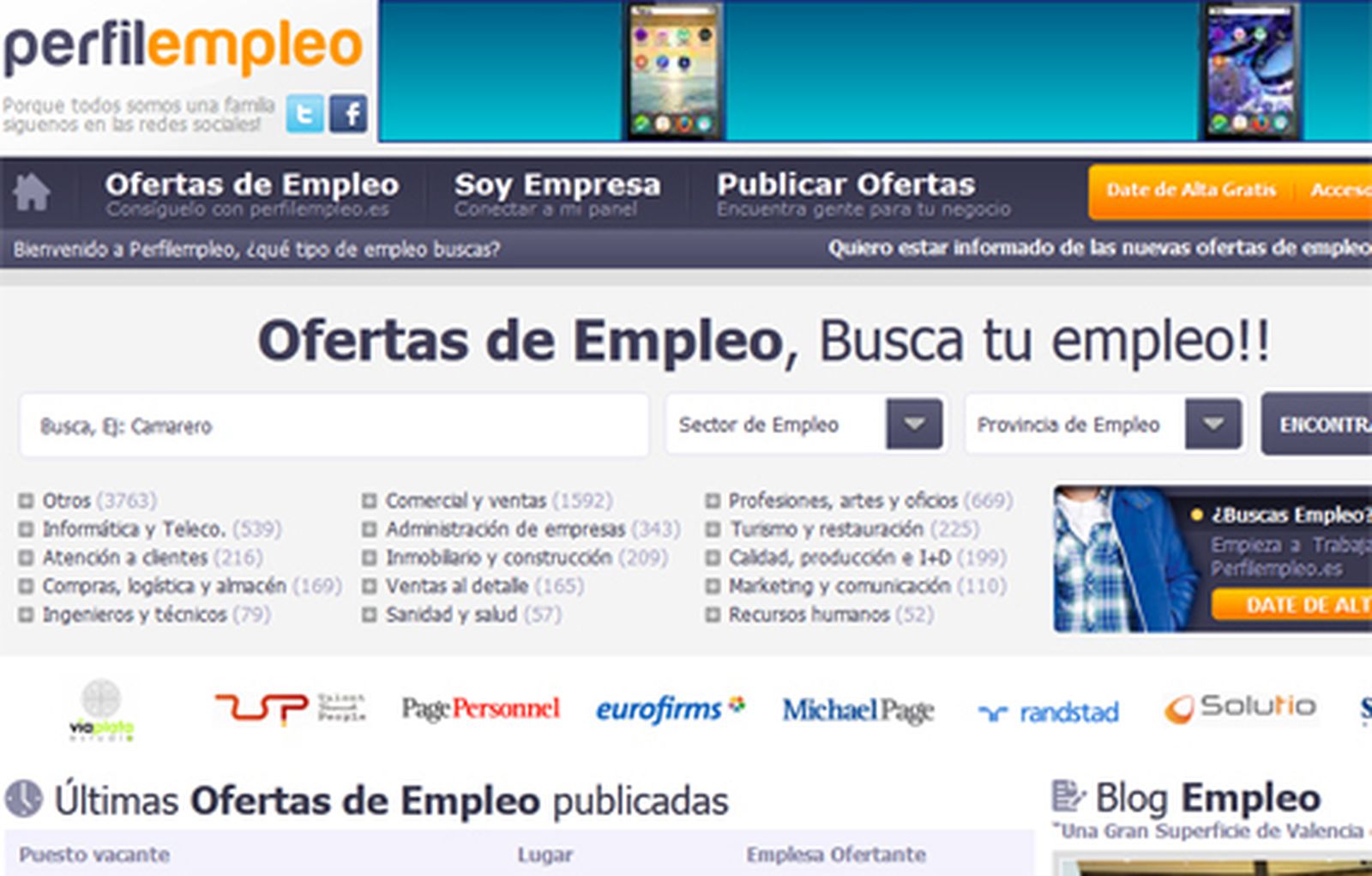Select Calidad, producción e I+D category
The image size is (1372, 876).
(x=868, y=558)
